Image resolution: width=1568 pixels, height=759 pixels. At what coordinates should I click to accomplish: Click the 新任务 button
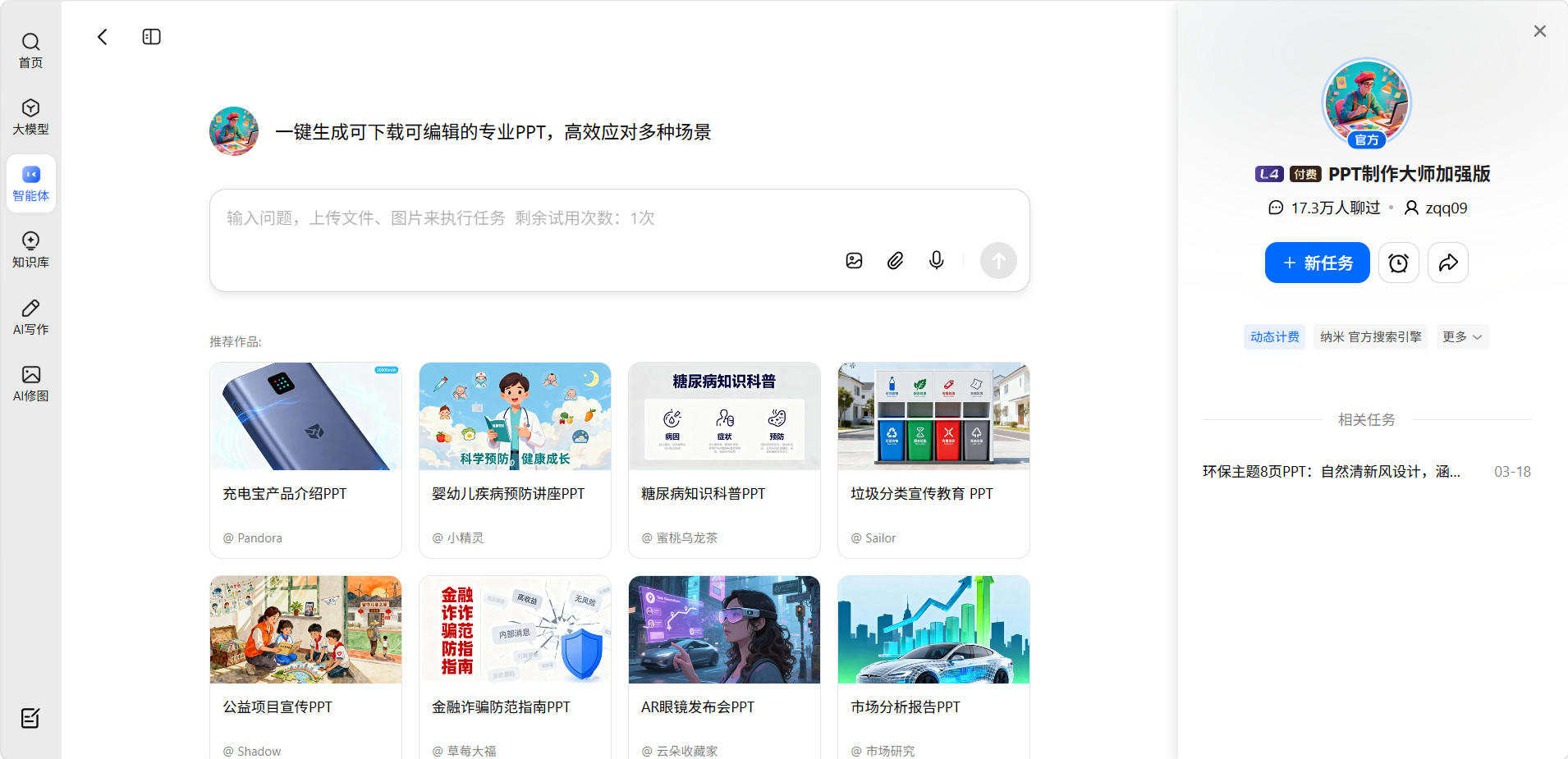[1317, 263]
